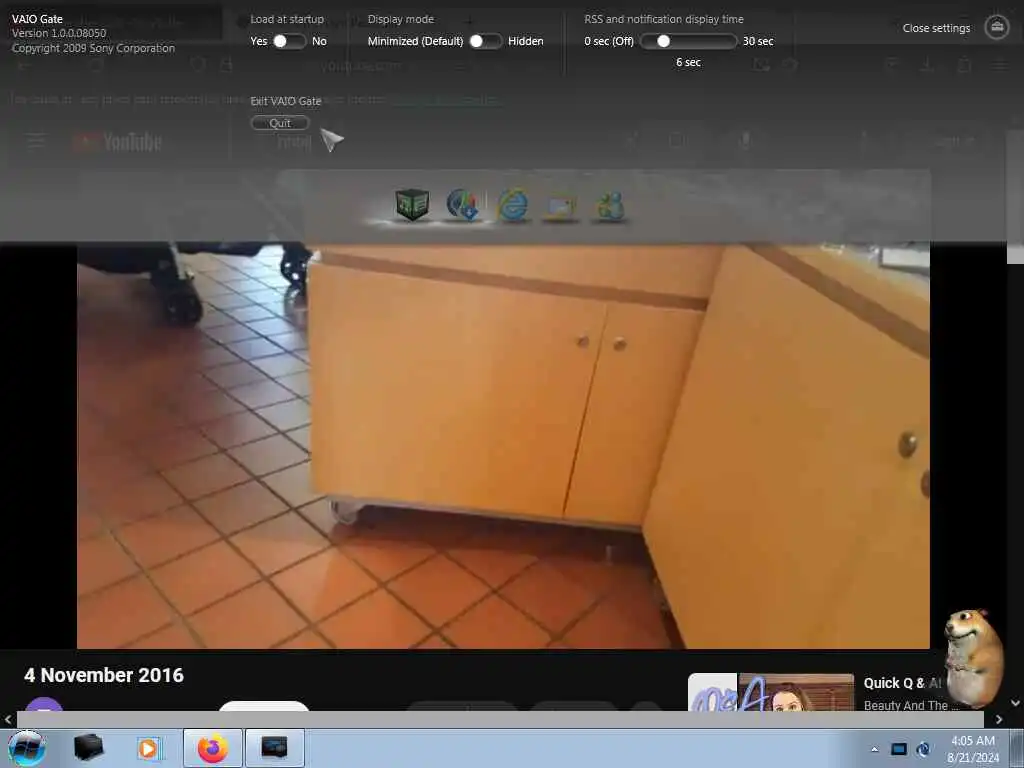Screen dimensions: 1024x768
Task: Open the Quick Q & A video thumbnail
Action: click(771, 692)
